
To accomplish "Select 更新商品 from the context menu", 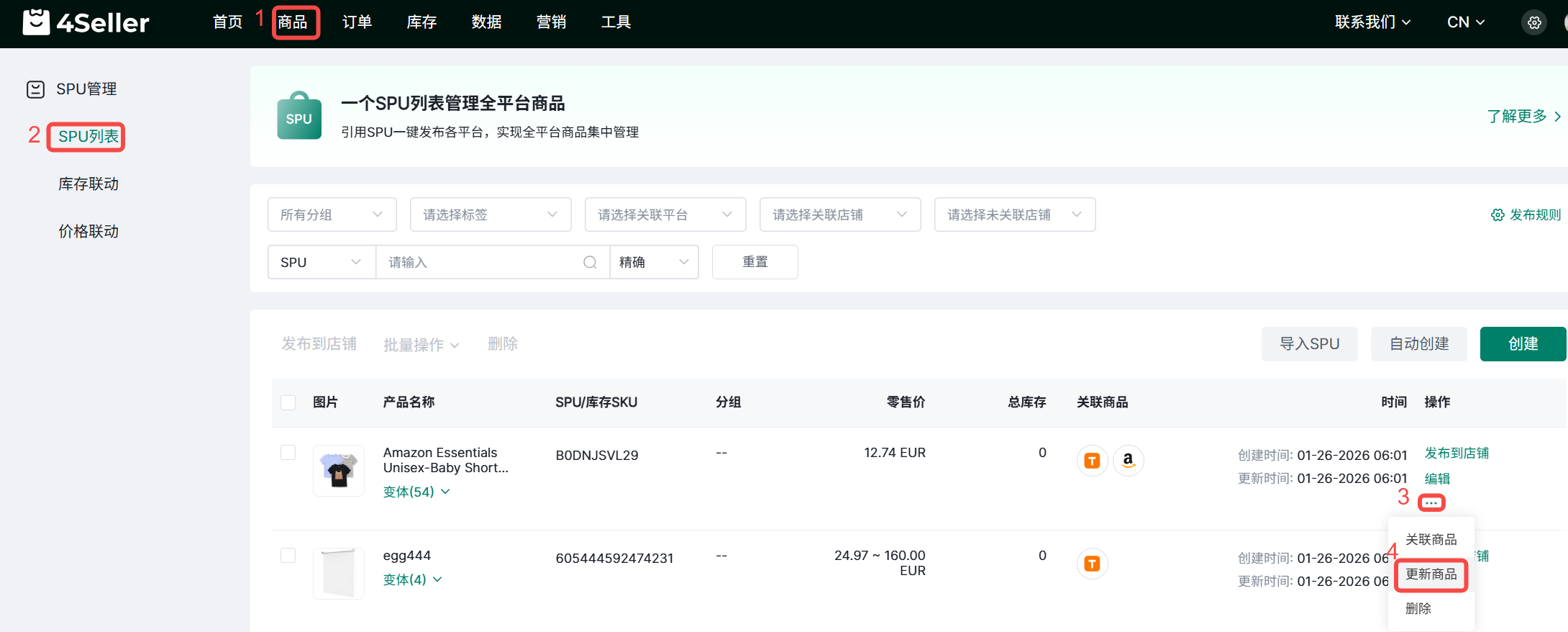I will (1431, 574).
